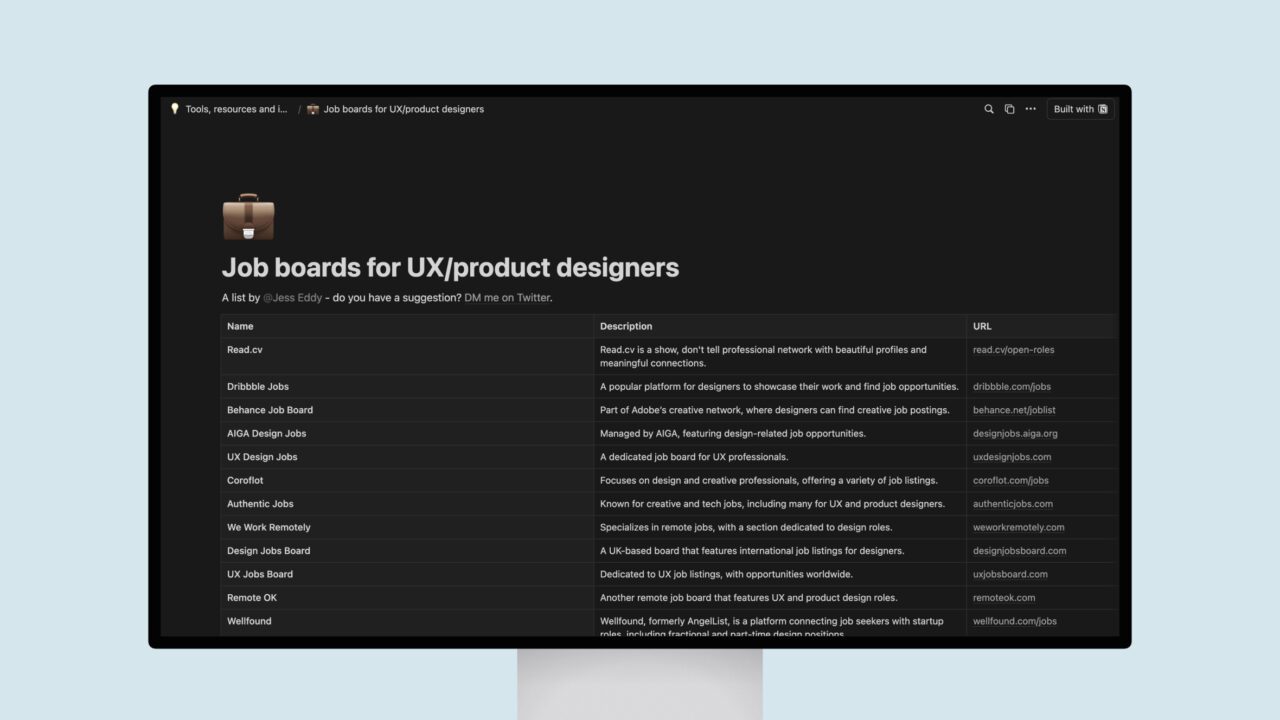Open the dribbble.com/jobs link

1012,387
